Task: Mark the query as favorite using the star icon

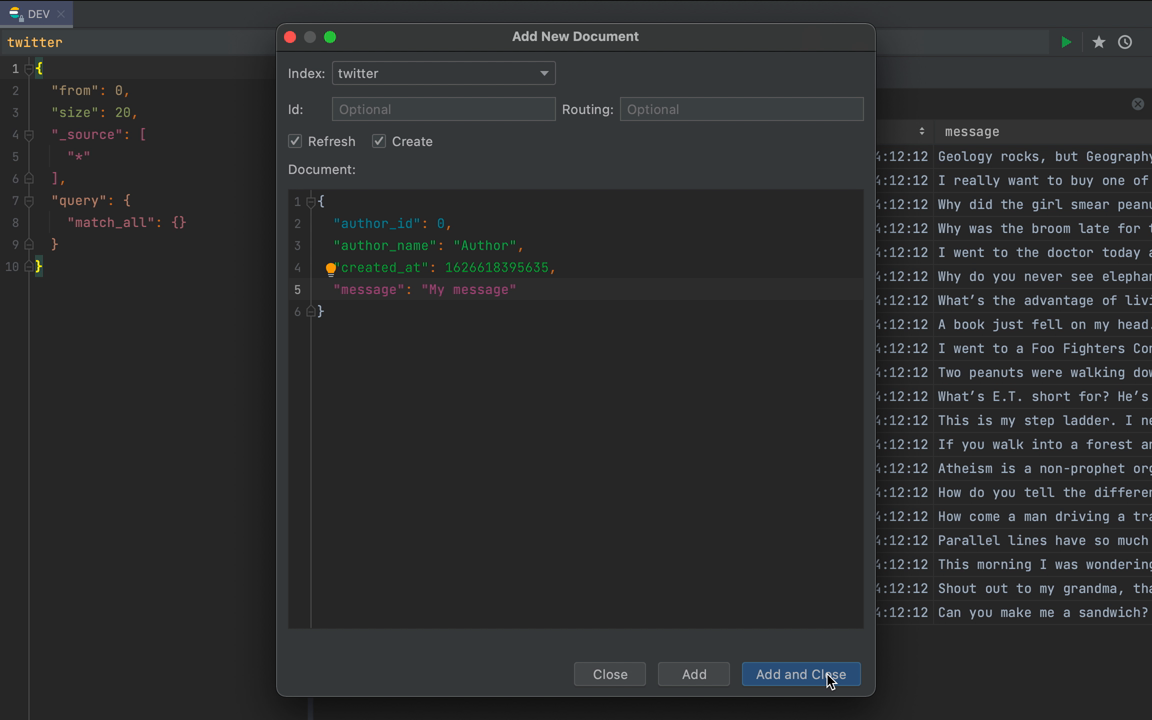Action: point(1097,43)
